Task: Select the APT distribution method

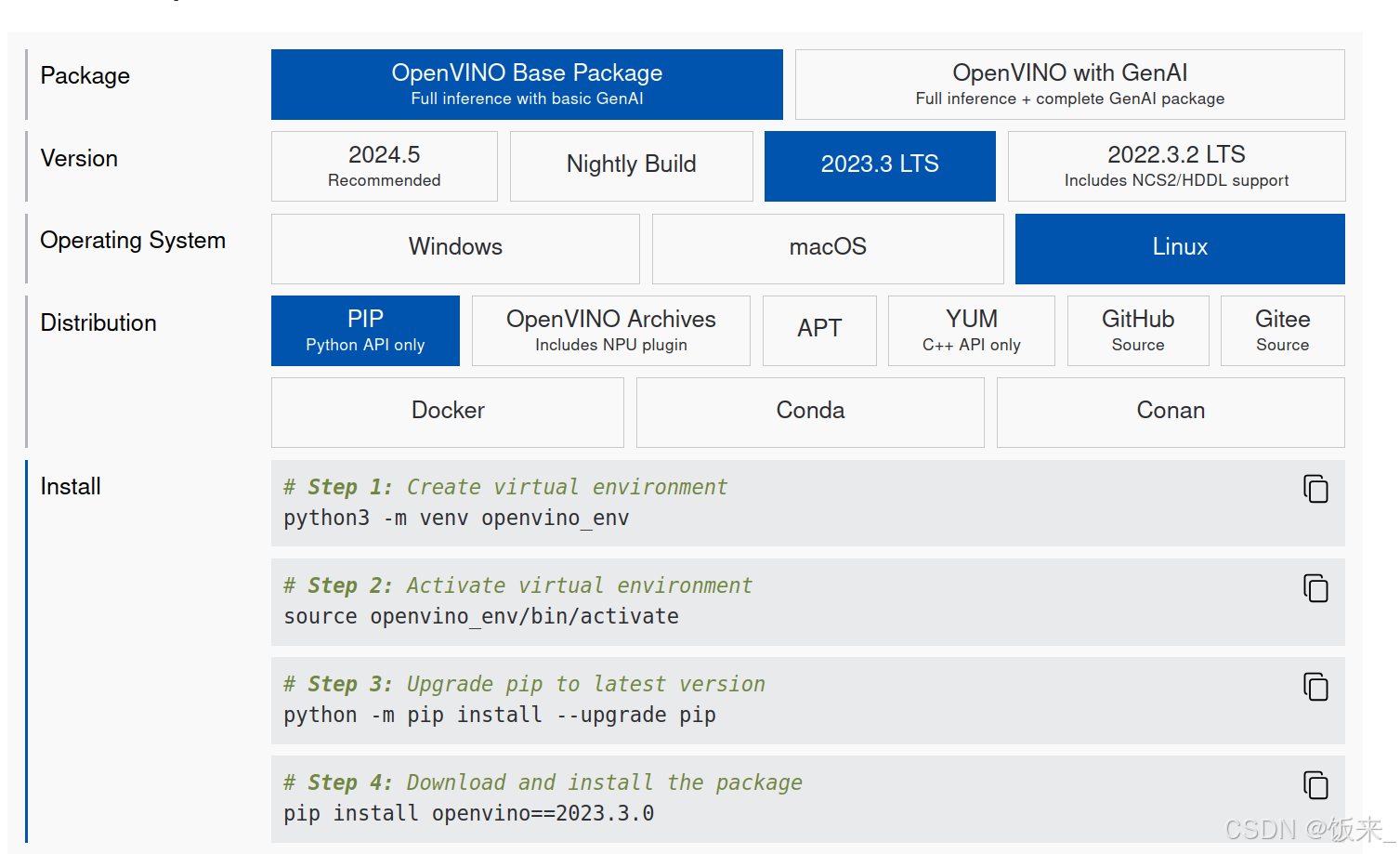Action: (819, 330)
